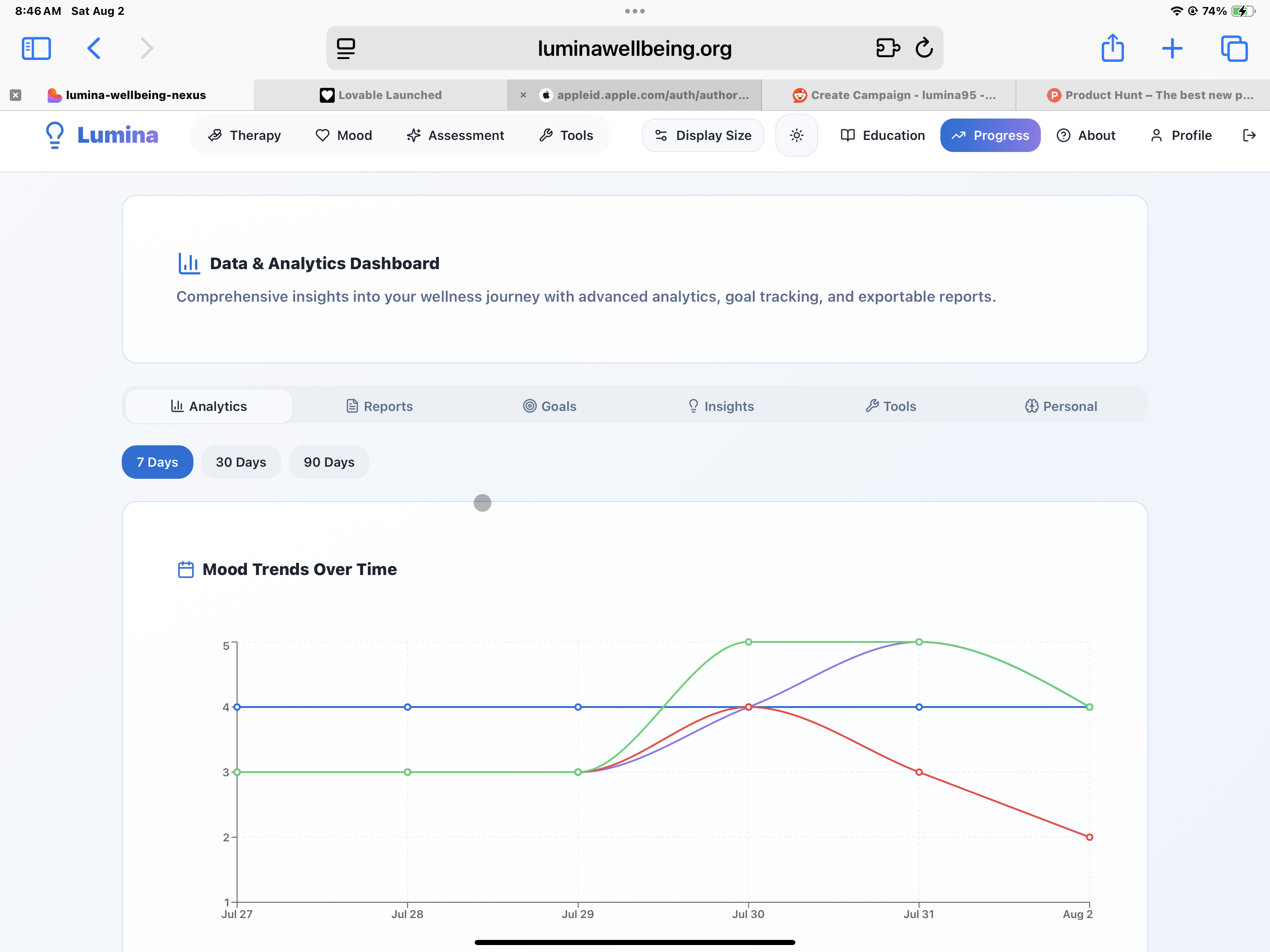Switch to the Goals tab
Viewport: 1270px width, 952px height.
549,407
